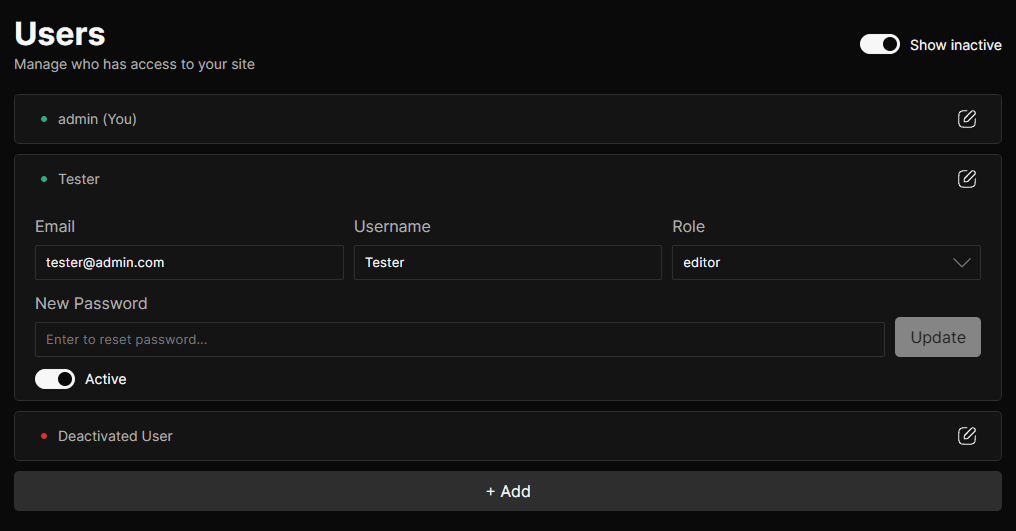Viewport: 1016px width, 531px height.
Task: Select the Tester user row title
Action: click(79, 179)
